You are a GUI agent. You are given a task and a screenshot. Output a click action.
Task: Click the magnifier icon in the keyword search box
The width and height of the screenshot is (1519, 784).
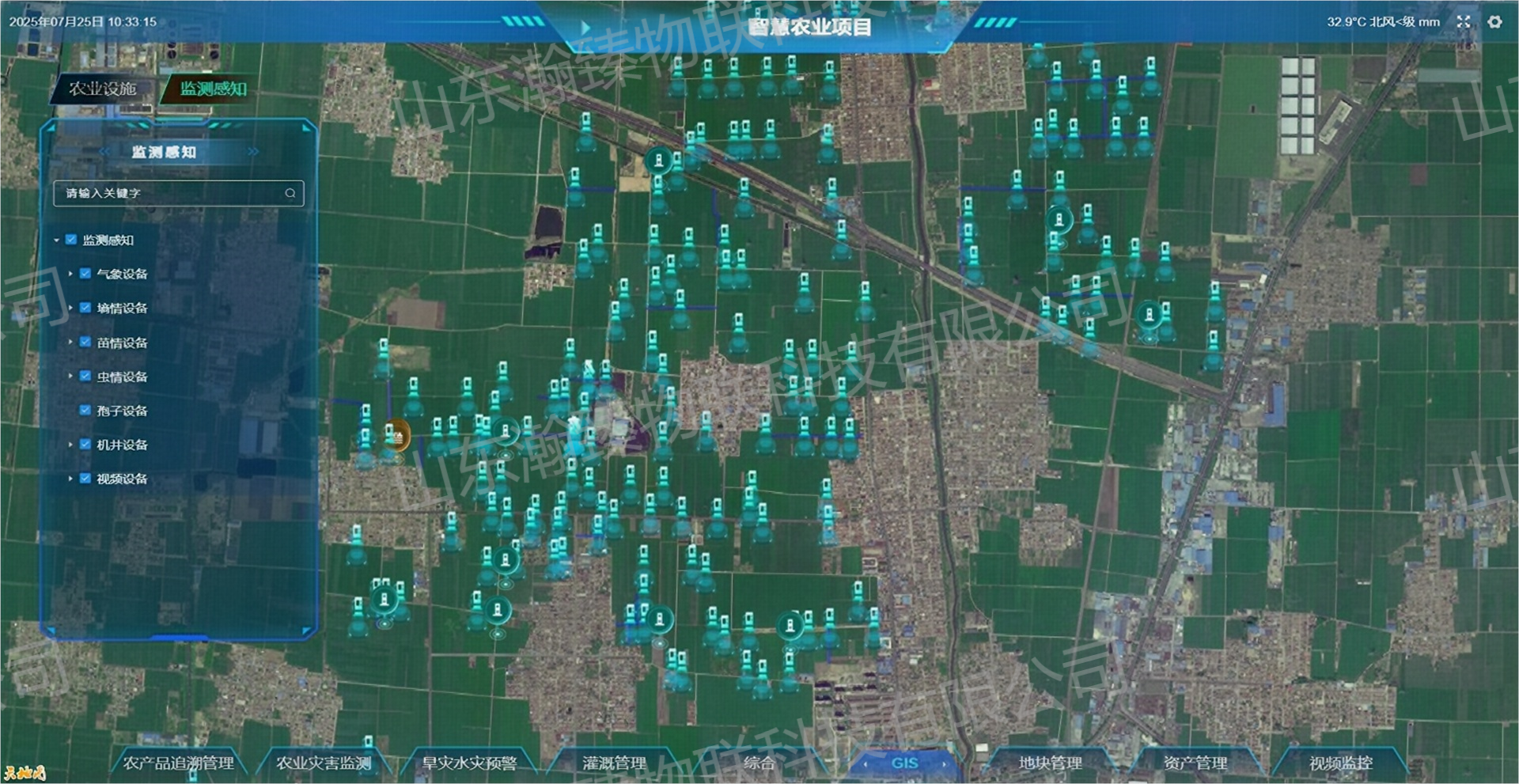pos(291,193)
